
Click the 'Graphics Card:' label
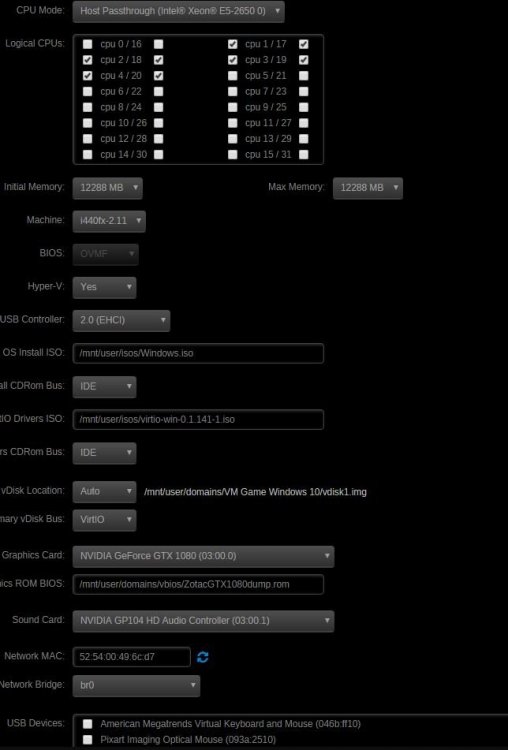(33, 555)
